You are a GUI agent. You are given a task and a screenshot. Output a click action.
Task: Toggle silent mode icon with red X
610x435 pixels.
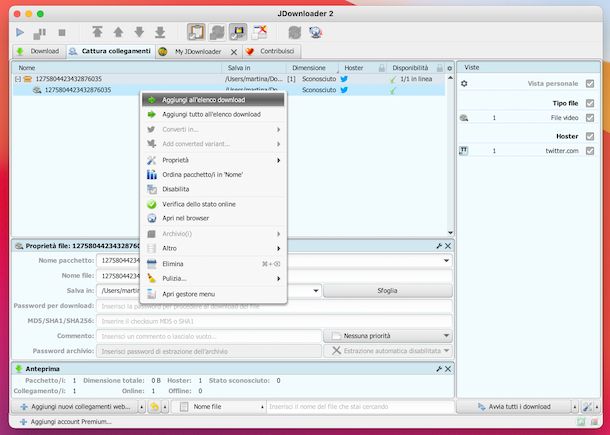[259, 32]
